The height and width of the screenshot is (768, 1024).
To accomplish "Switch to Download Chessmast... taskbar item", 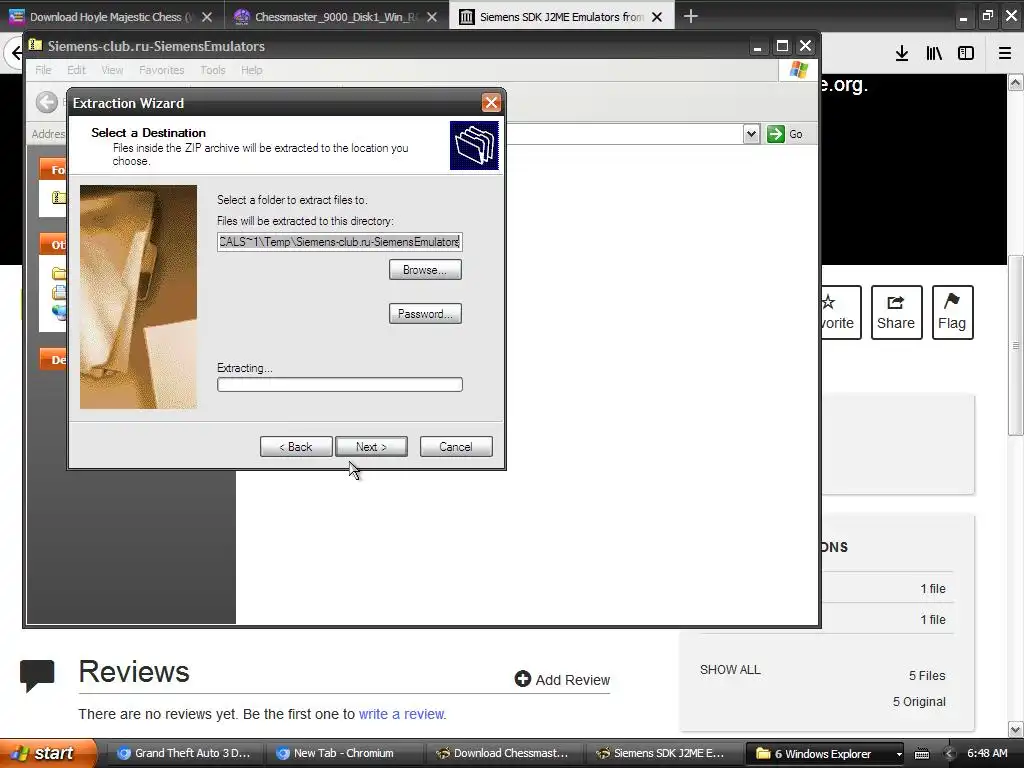I will [x=503, y=753].
